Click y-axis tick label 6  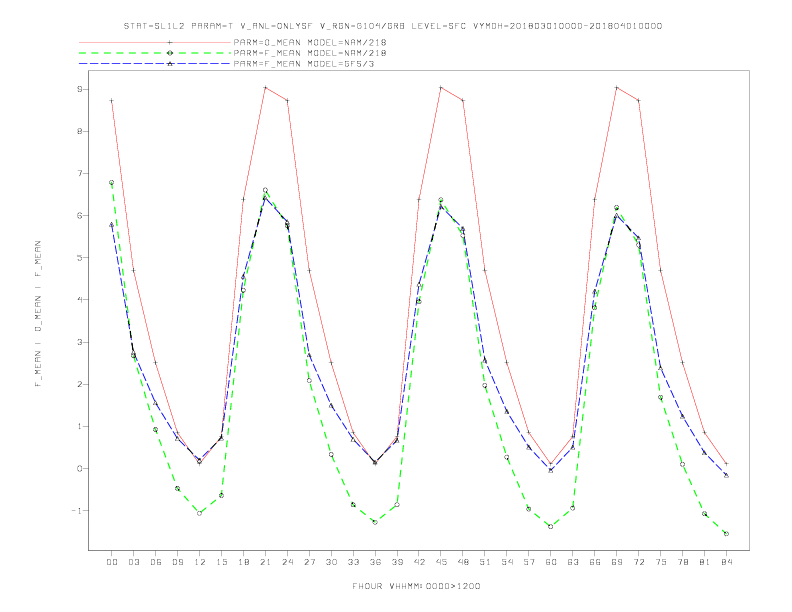[x=79, y=216]
